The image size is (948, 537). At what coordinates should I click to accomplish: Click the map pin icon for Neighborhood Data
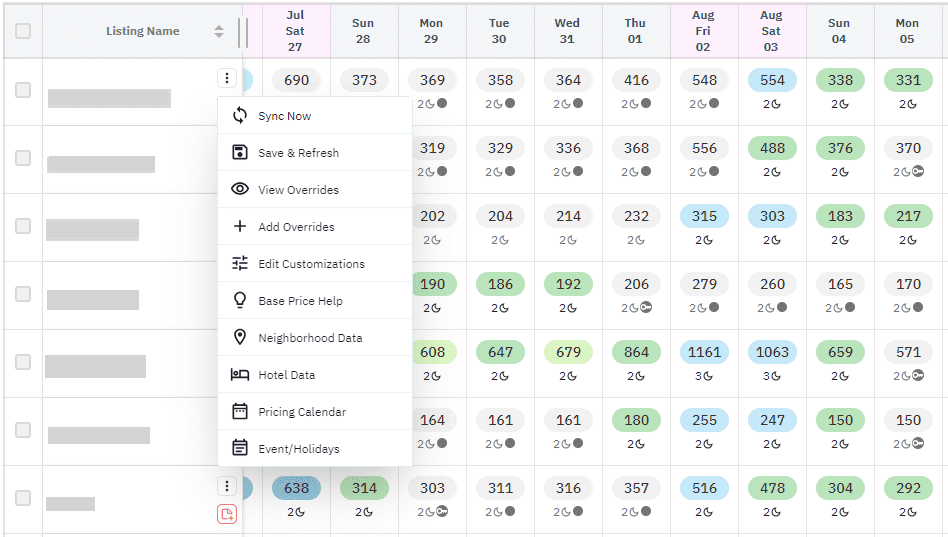pos(240,337)
